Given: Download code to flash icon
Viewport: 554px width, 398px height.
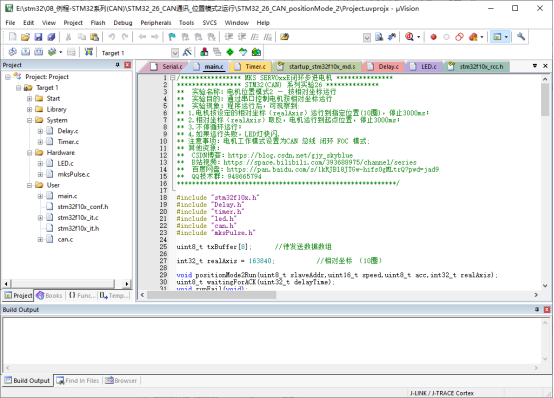Looking at the screenshot, I should (x=89, y=52).
